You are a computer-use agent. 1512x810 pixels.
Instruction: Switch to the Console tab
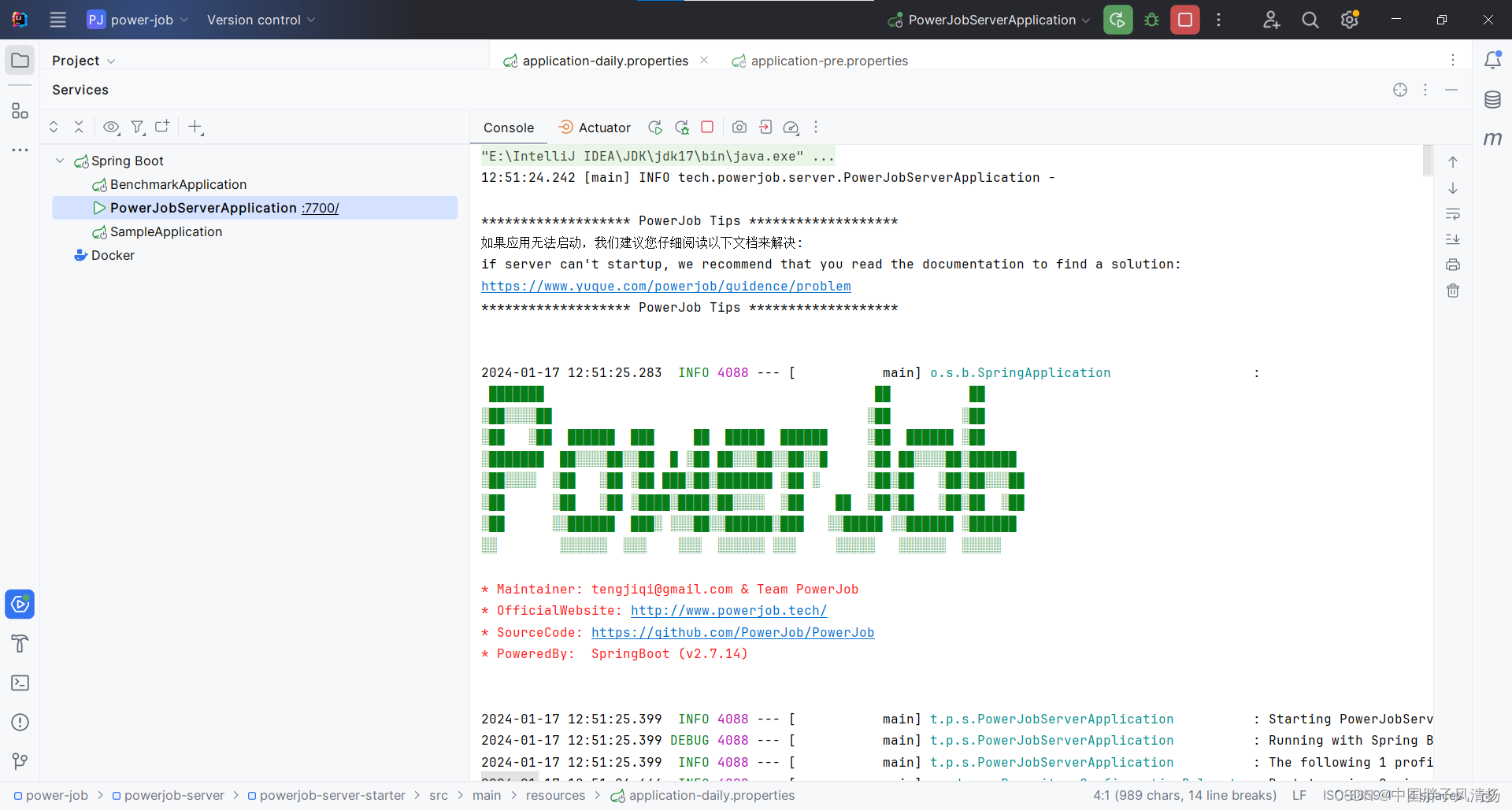(x=509, y=128)
